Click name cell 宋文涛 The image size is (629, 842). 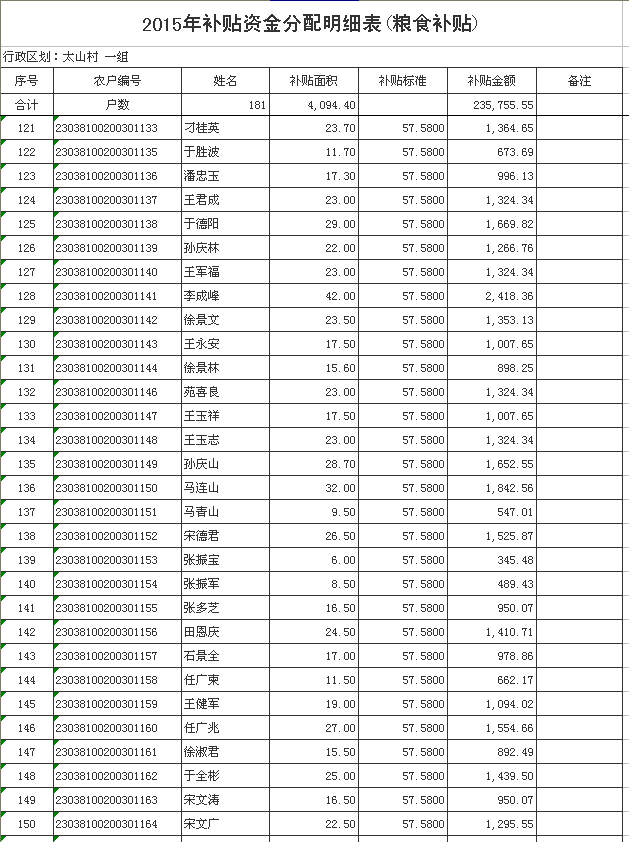tap(226, 800)
